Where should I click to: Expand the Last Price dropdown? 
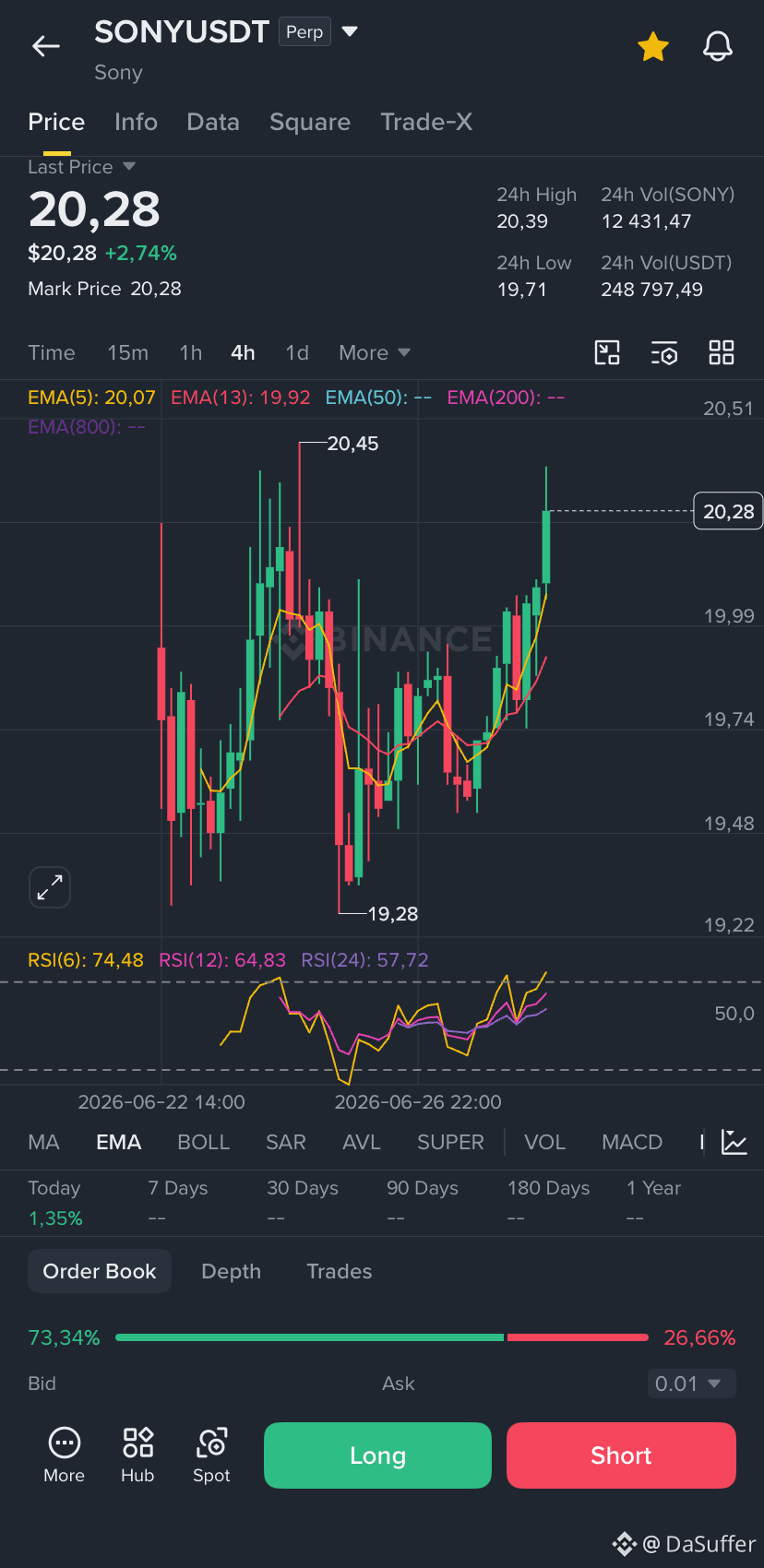coord(128,167)
